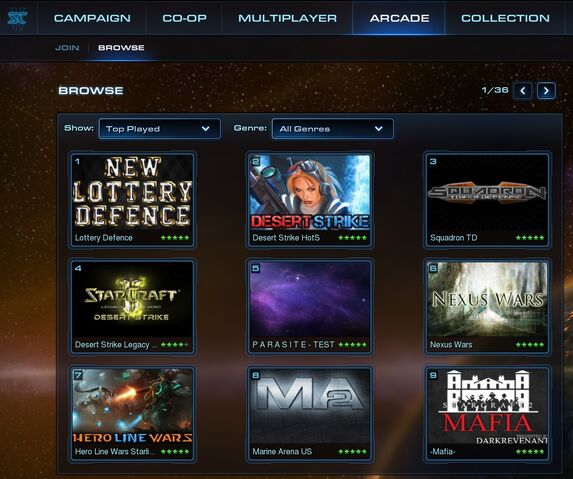
Task: Select the Arcade tab
Action: (399, 18)
